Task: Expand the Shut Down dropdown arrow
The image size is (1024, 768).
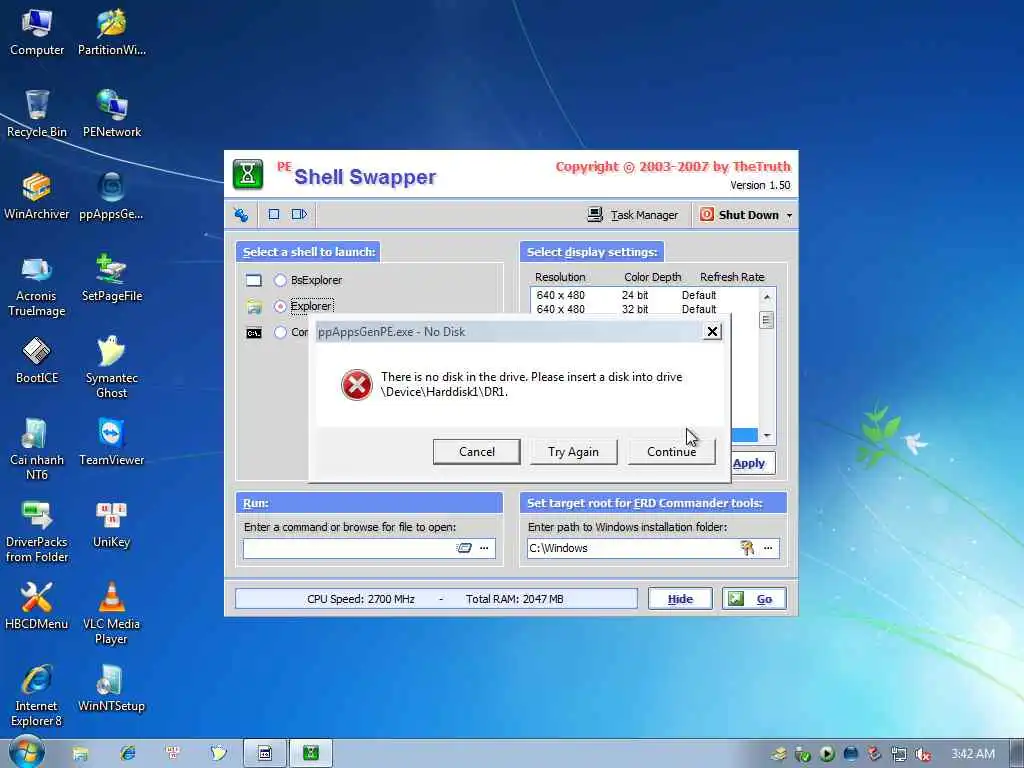Action: click(x=789, y=215)
